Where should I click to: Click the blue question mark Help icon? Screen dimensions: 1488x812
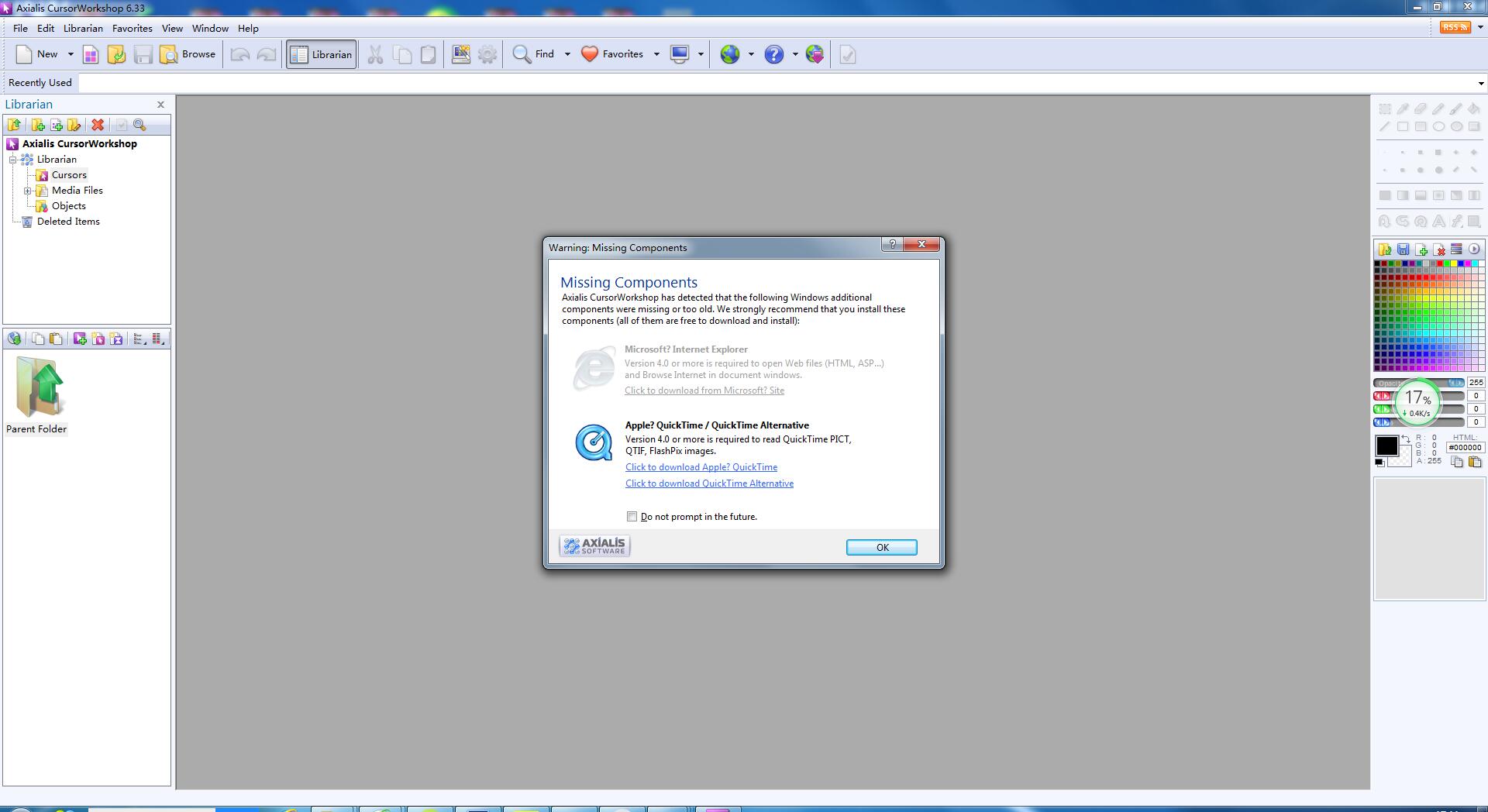tap(774, 54)
